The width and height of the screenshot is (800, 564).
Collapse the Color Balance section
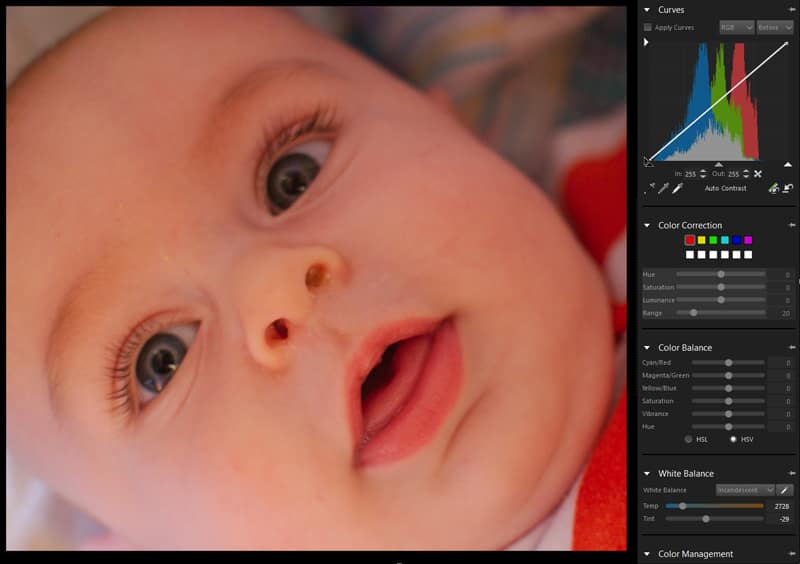647,348
